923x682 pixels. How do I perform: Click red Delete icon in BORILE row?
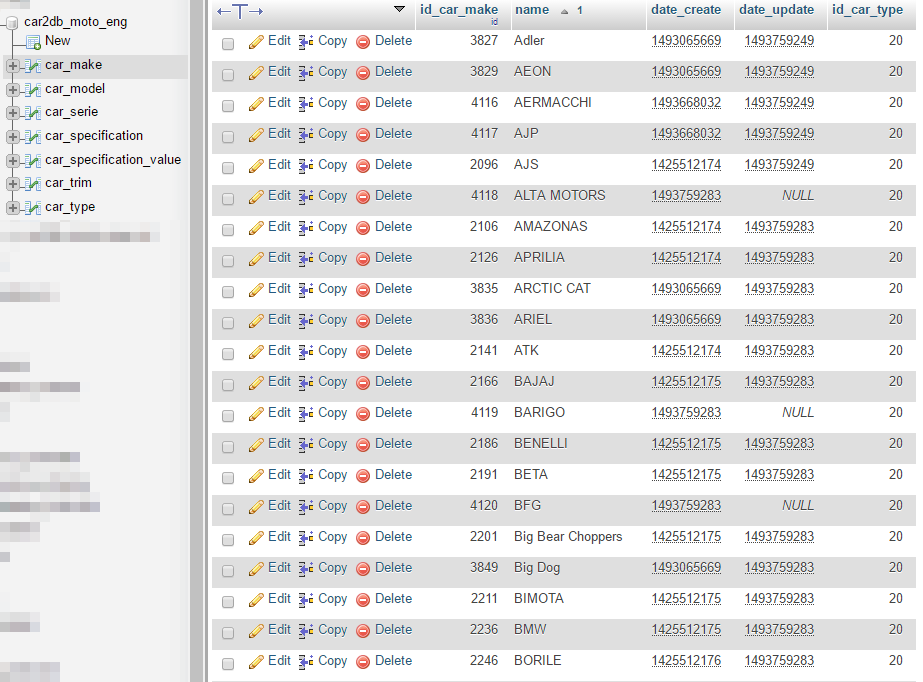363,661
